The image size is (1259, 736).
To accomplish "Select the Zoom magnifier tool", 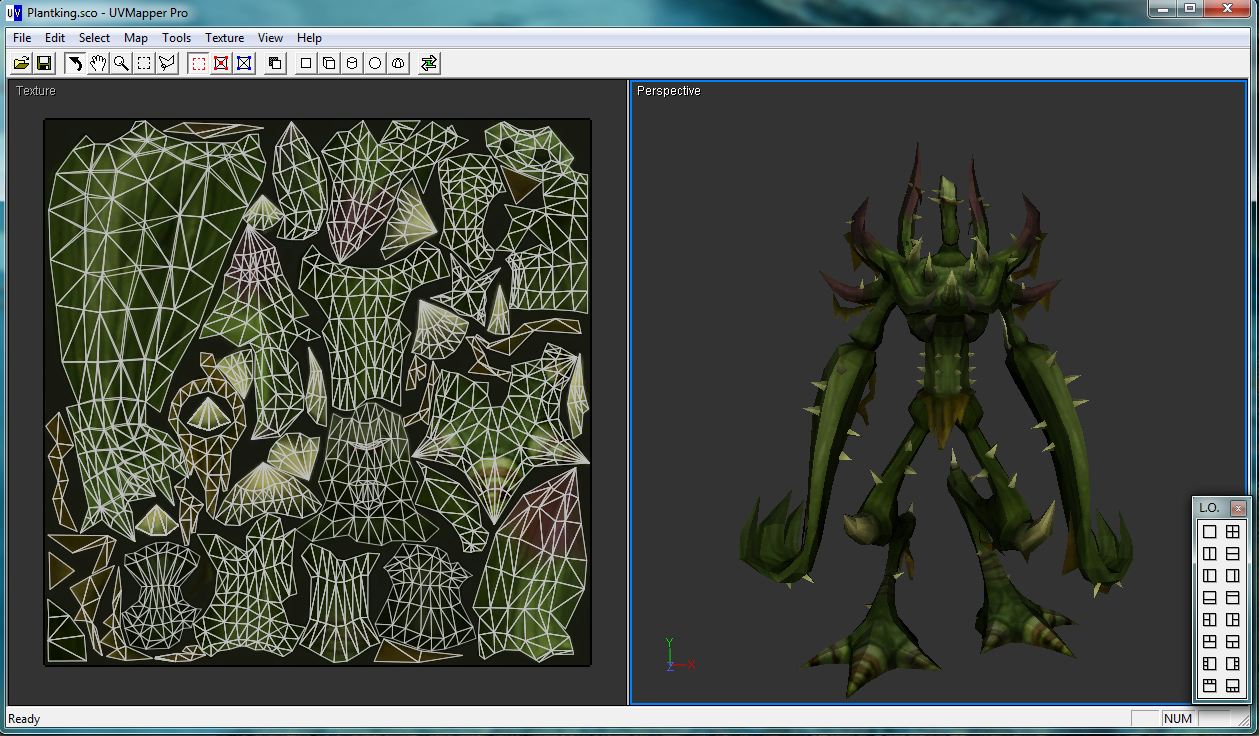I will [x=121, y=63].
